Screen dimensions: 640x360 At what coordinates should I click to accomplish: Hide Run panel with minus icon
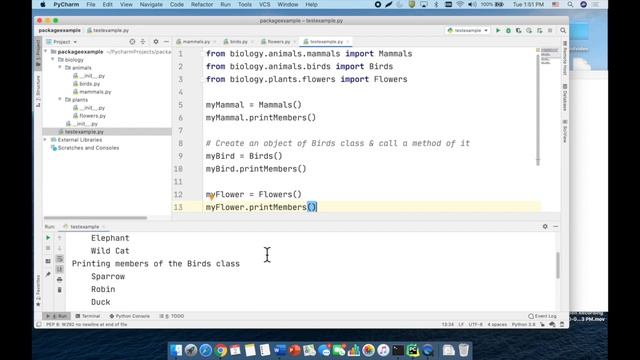pos(556,227)
